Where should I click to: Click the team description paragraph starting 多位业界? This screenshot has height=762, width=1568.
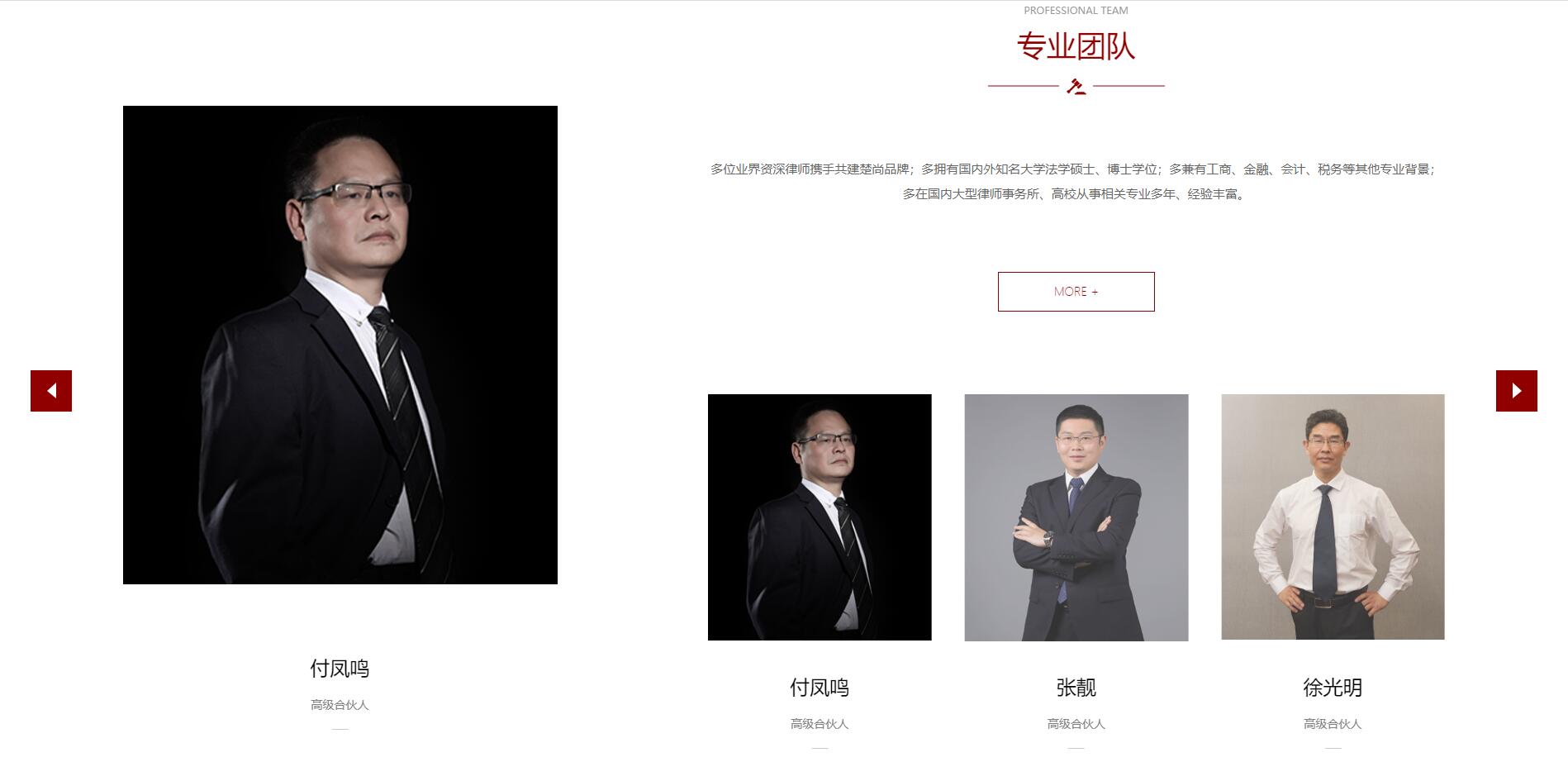(x=1074, y=182)
